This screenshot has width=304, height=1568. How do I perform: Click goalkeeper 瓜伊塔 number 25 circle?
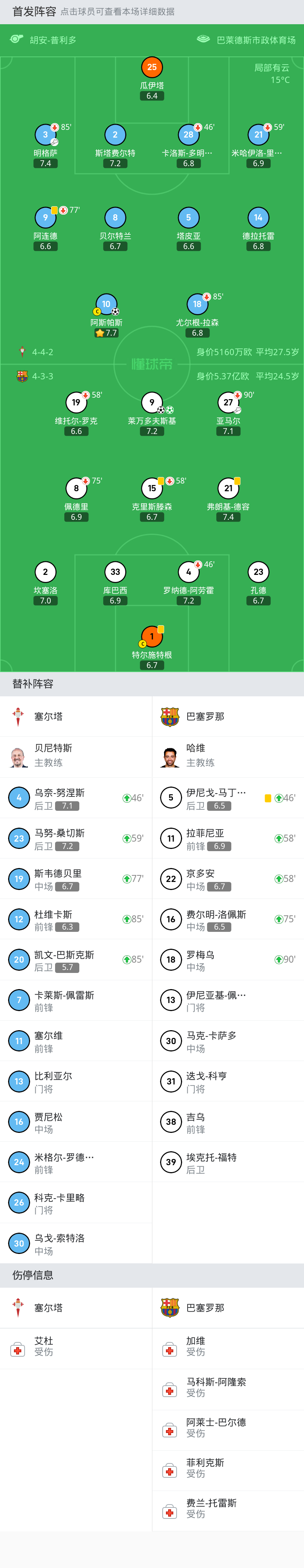tap(152, 68)
